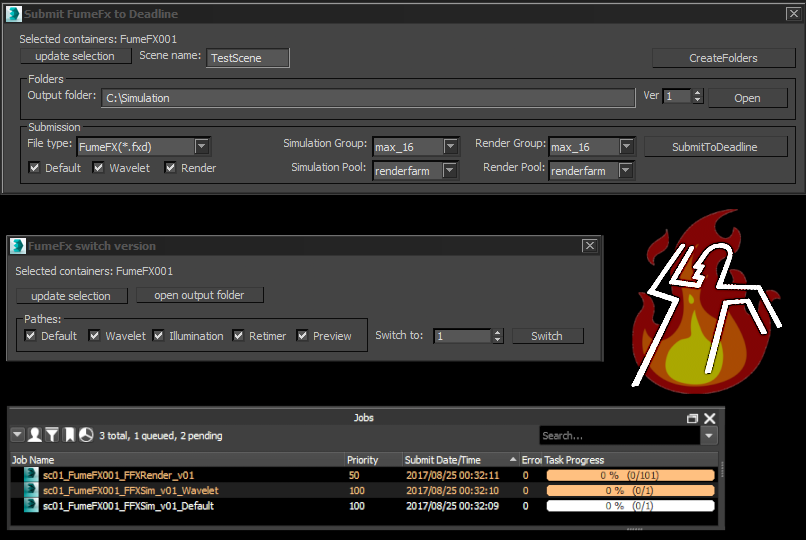This screenshot has height=540, width=806.
Task: Click FFXSim_v01_Wavelet task progress bar
Action: (x=630, y=491)
